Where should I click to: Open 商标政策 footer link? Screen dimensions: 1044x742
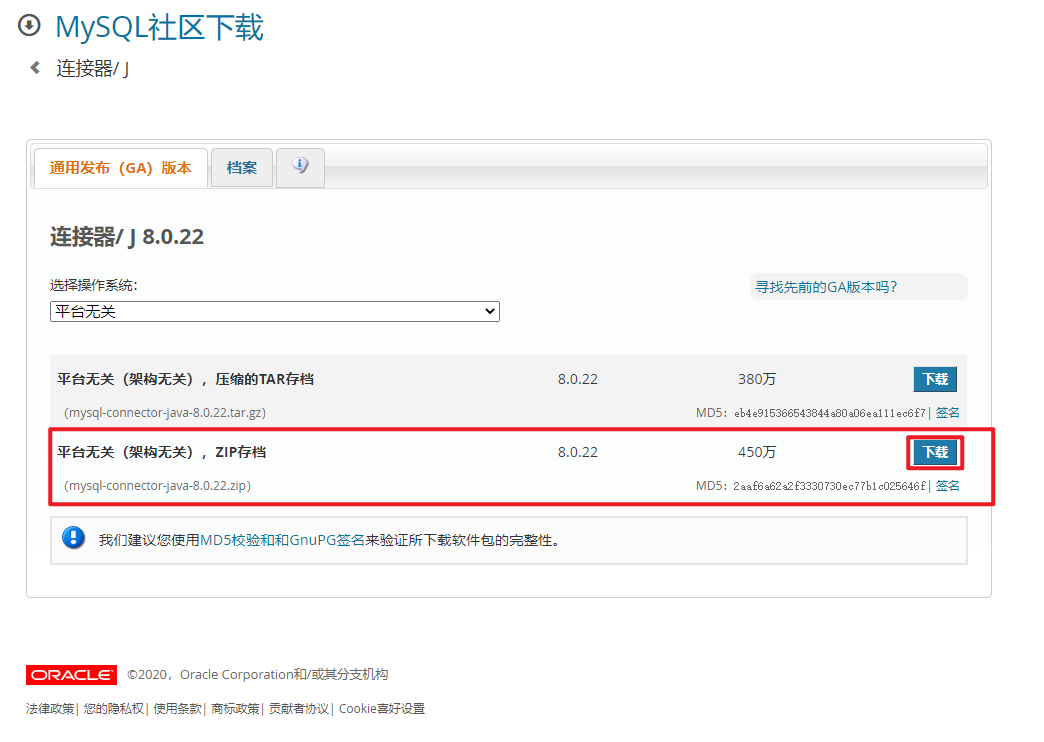(235, 709)
